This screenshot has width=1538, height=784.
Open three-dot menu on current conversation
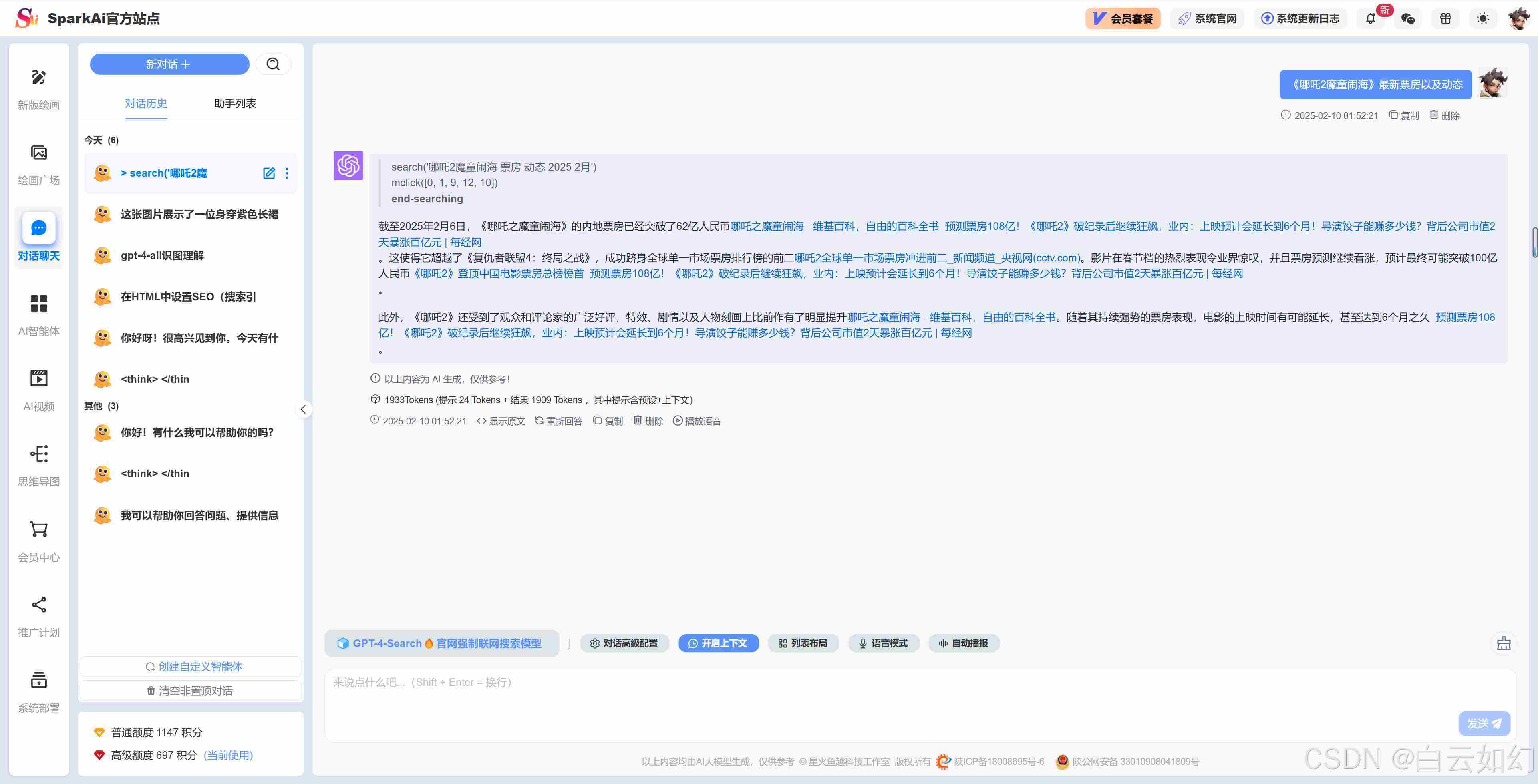(287, 173)
